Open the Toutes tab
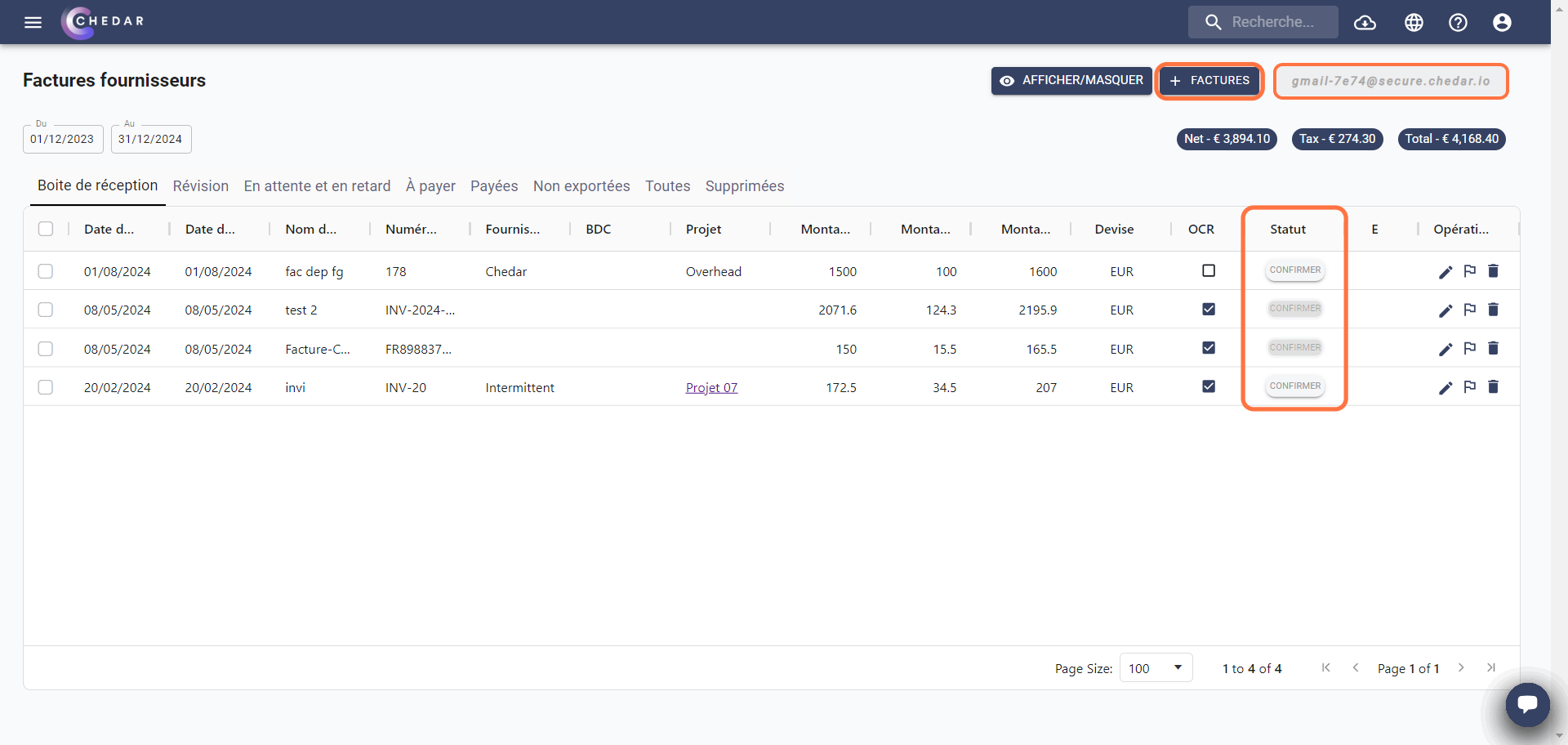The height and width of the screenshot is (745, 1568). pyautogui.click(x=668, y=186)
